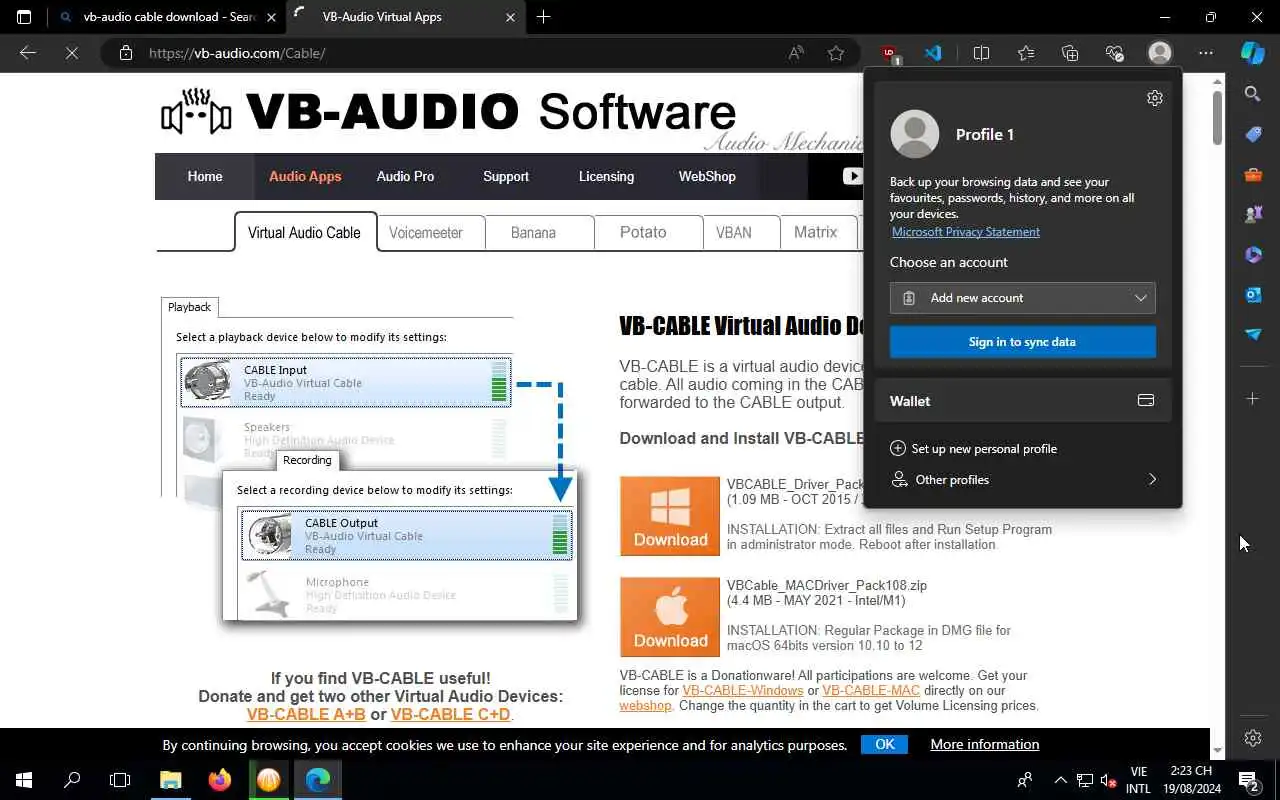This screenshot has height=800, width=1280.
Task: Open the Collections icon
Action: click(1070, 53)
